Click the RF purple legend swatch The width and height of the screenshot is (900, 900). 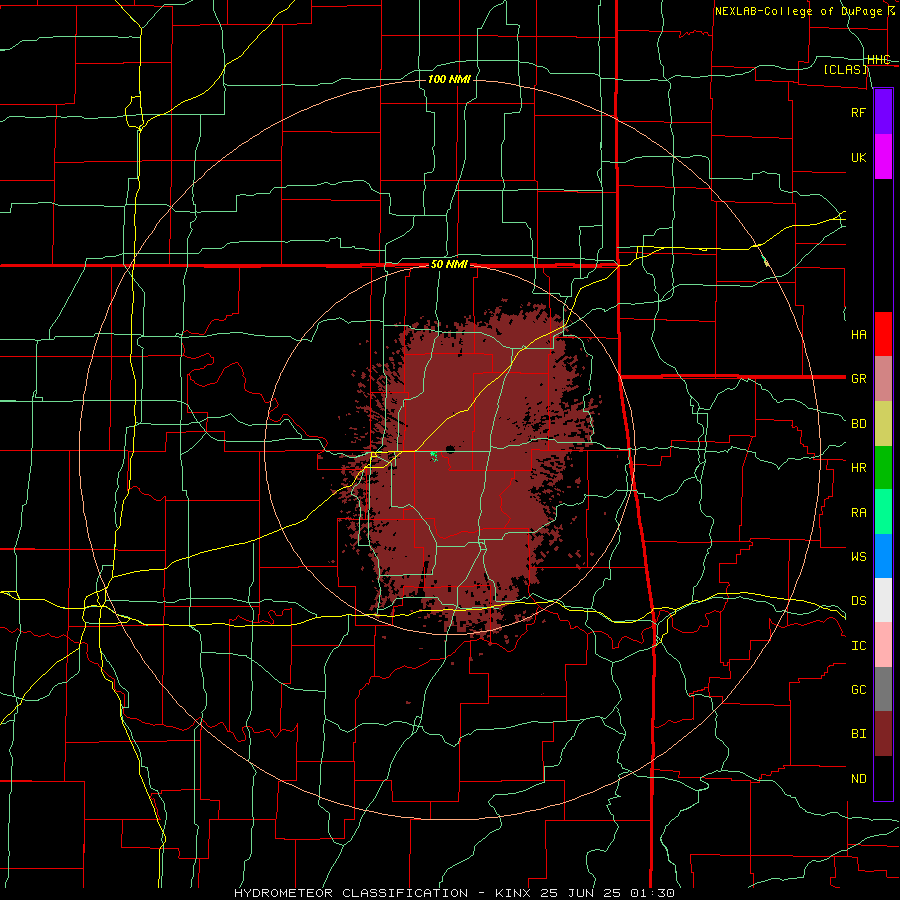pyautogui.click(x=883, y=112)
